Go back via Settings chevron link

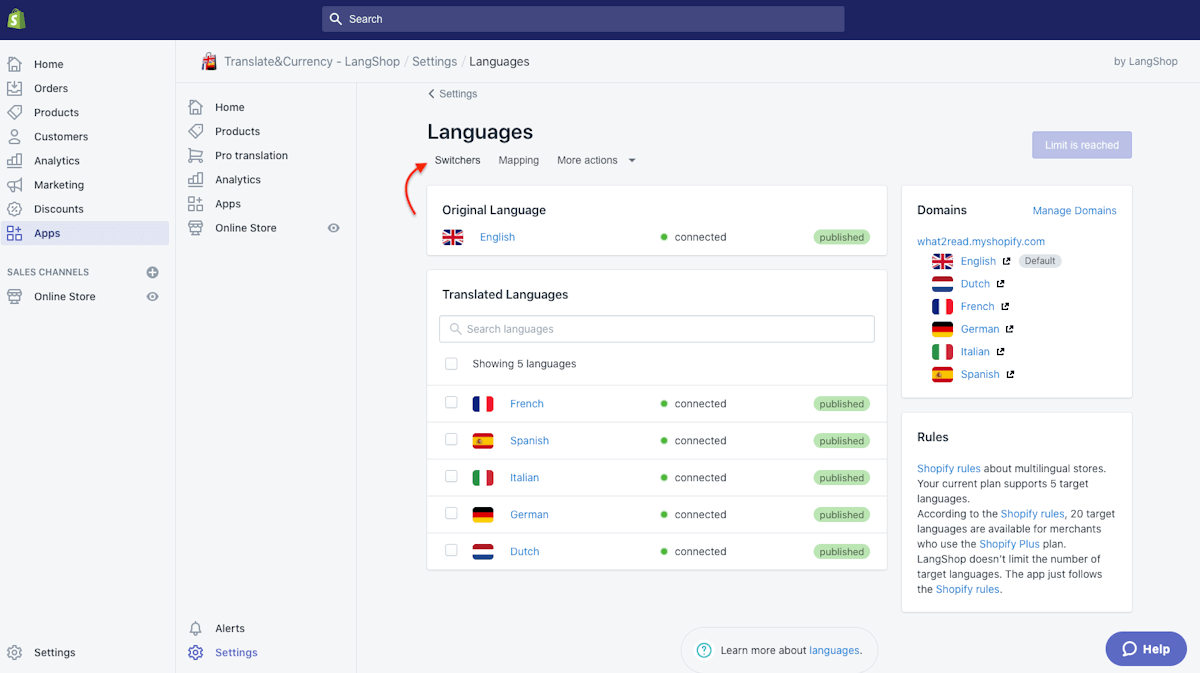[452, 94]
